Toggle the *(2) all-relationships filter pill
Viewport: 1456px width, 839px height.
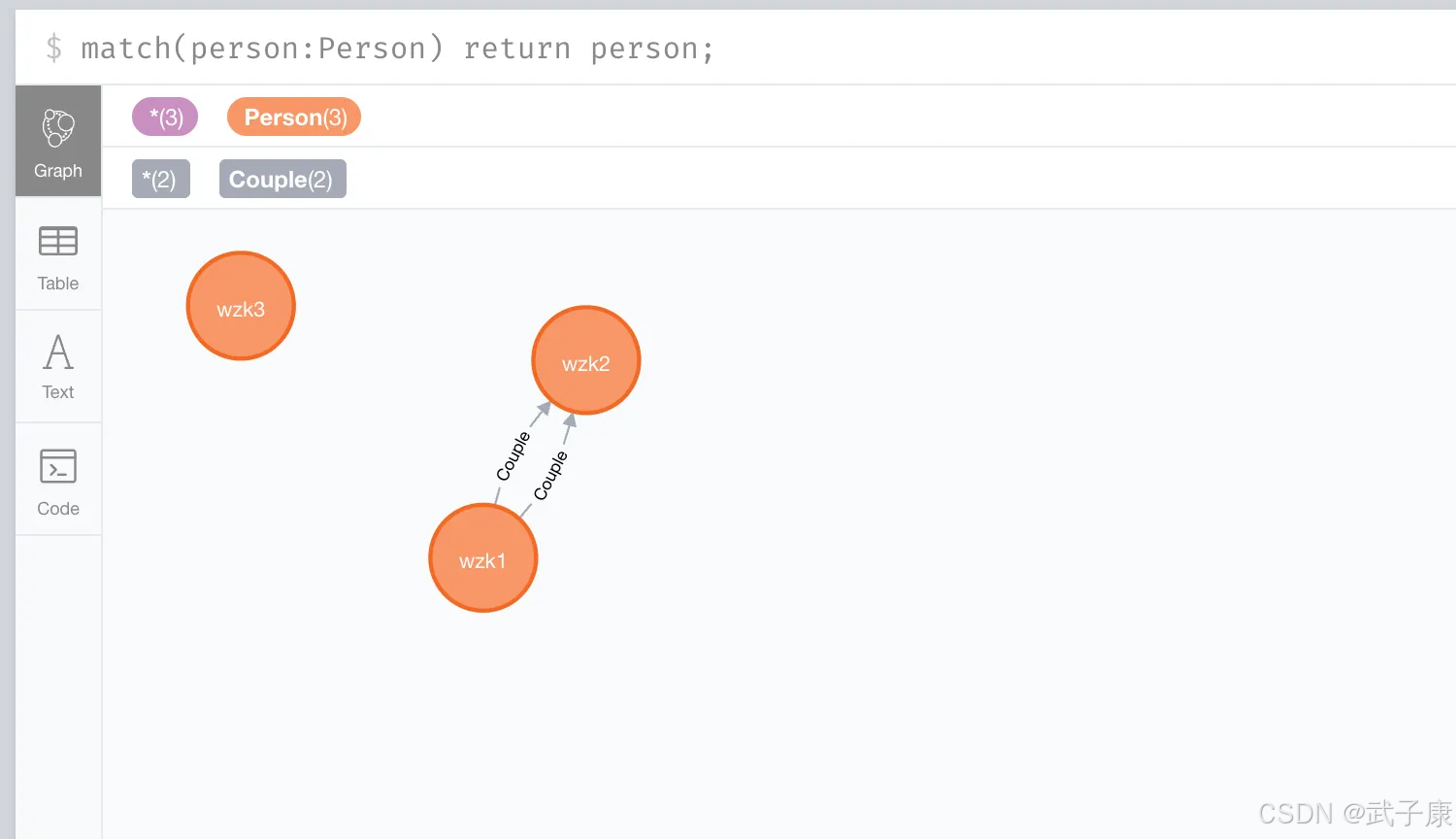tap(161, 179)
